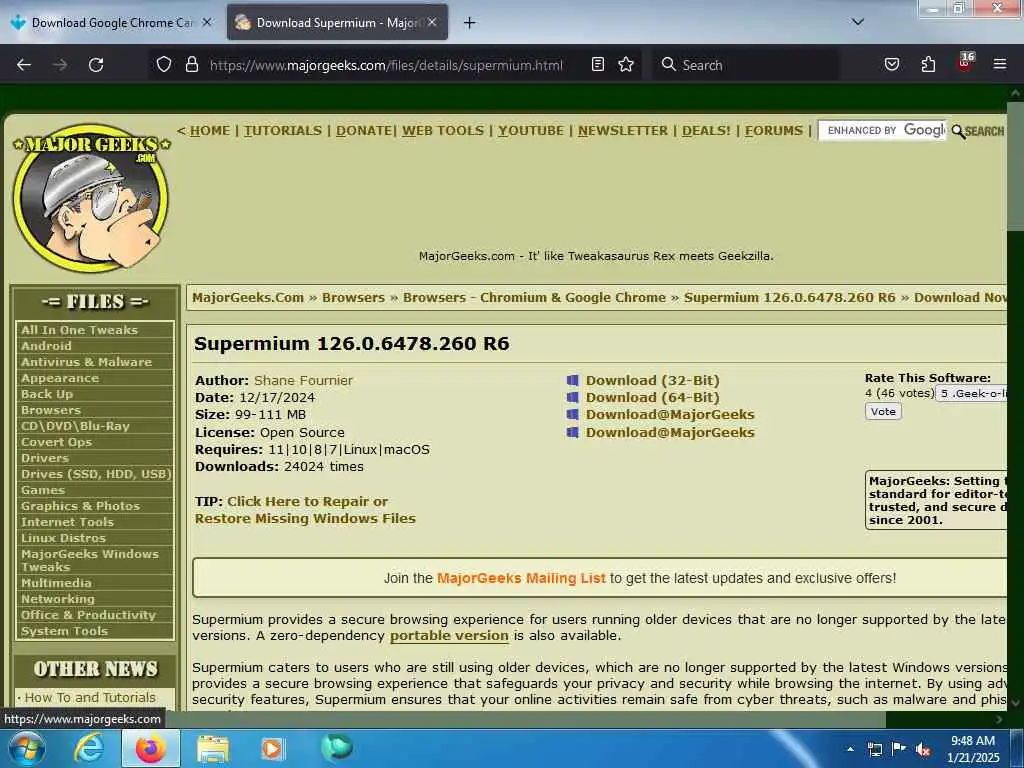Launch Internet Explorer from the taskbar
Image resolution: width=1024 pixels, height=768 pixels.
pyautogui.click(x=89, y=748)
